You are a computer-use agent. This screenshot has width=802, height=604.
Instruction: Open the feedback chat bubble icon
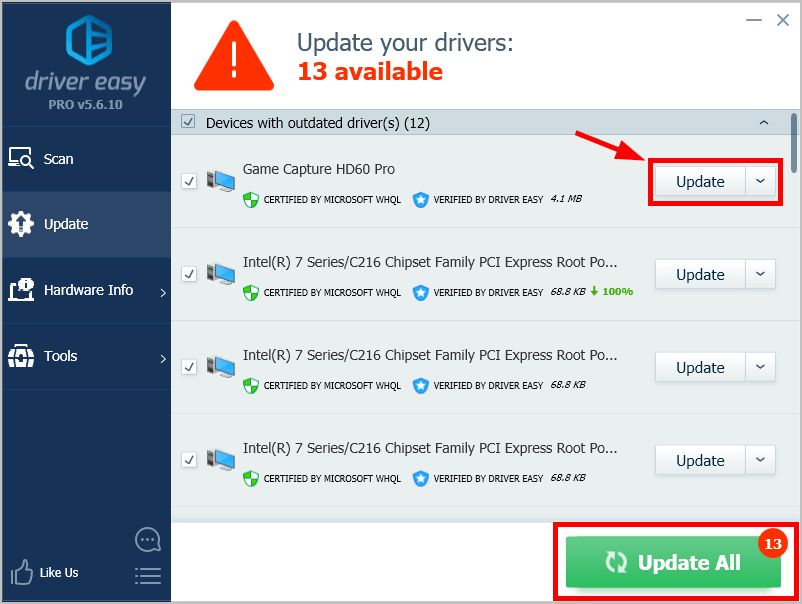pyautogui.click(x=148, y=540)
